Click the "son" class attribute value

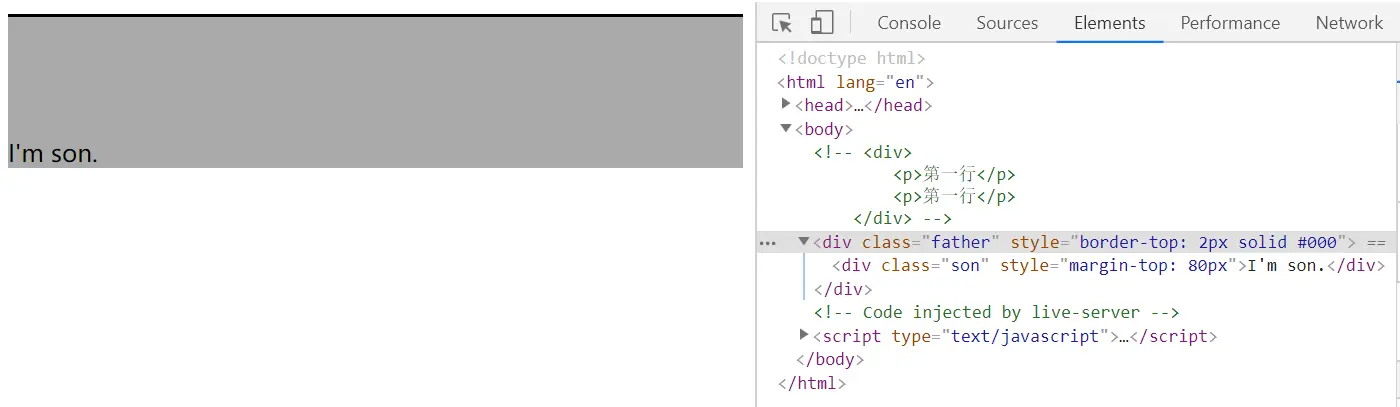point(965,266)
